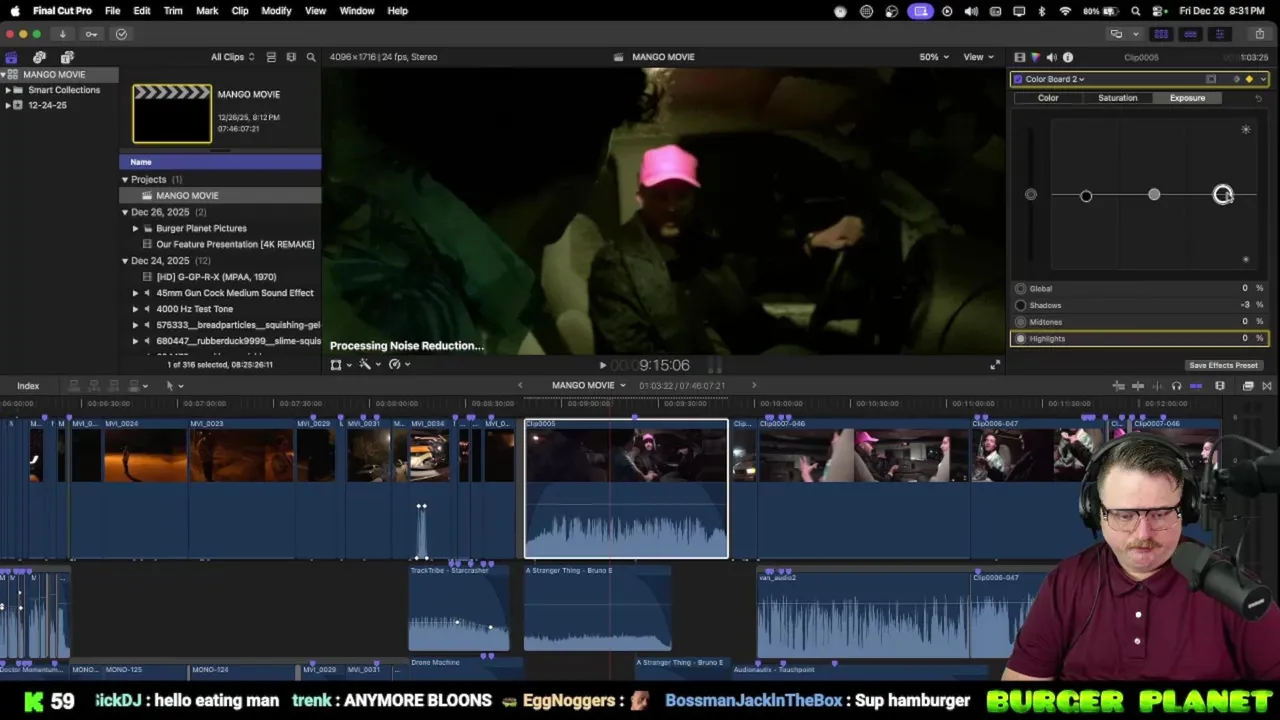Toggle the Timeline panel visibility button
The height and width of the screenshot is (720, 1280).
1190,34
